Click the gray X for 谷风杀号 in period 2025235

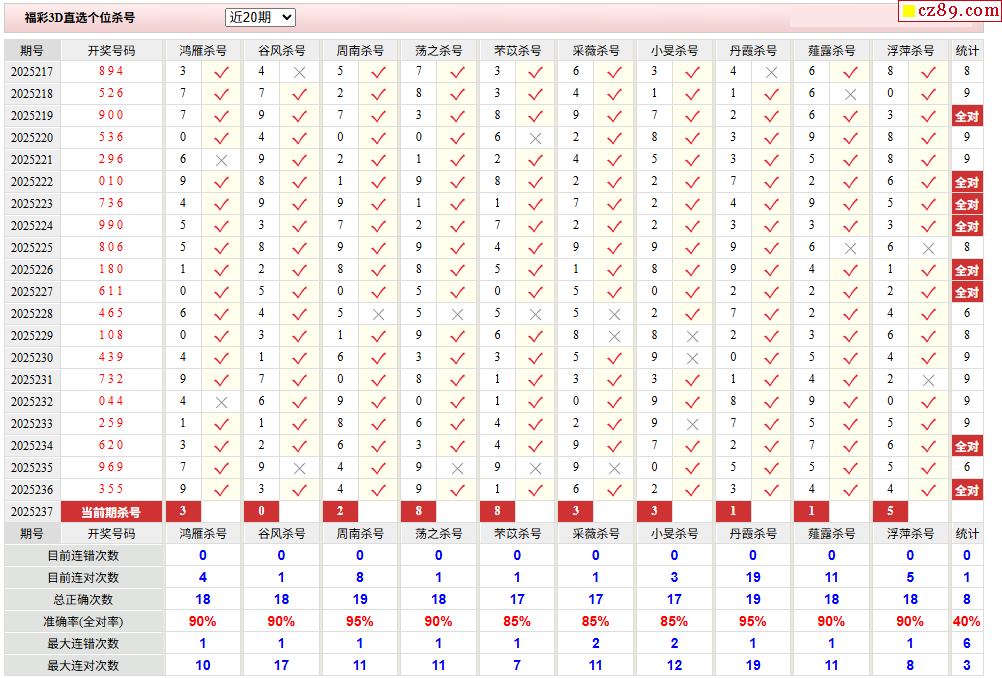tap(299, 468)
